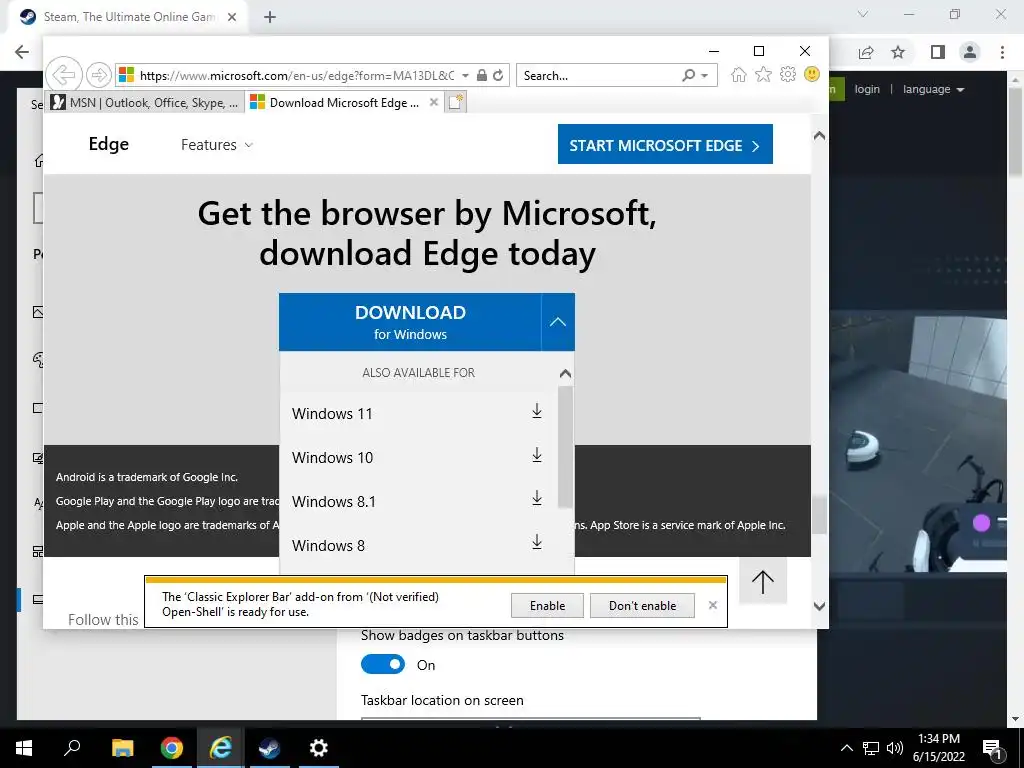1024x768 pixels.
Task: Download Edge for Windows 11
Action: click(537, 411)
